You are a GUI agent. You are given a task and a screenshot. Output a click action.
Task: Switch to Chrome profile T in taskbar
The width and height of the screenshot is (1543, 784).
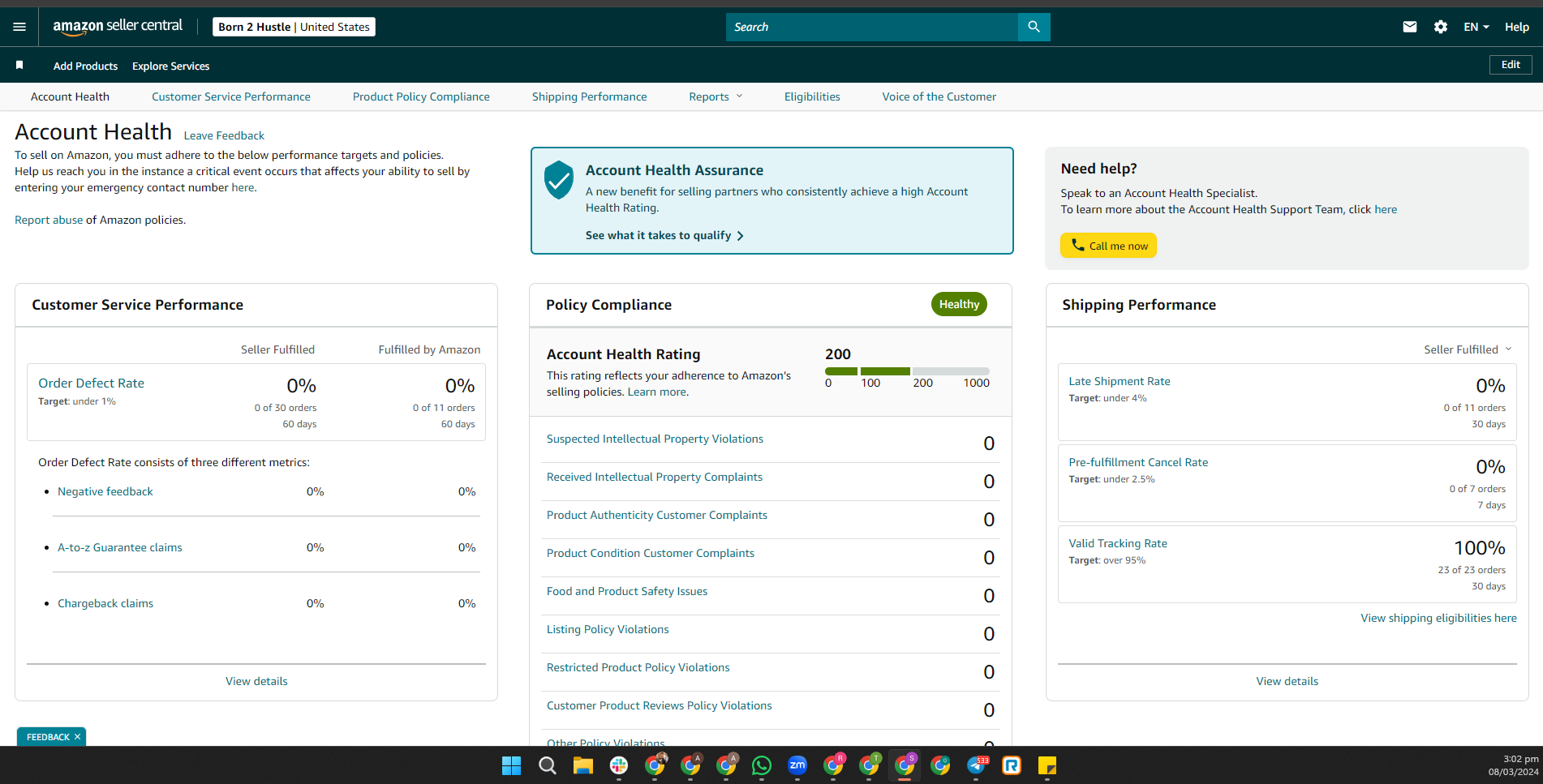click(870, 765)
